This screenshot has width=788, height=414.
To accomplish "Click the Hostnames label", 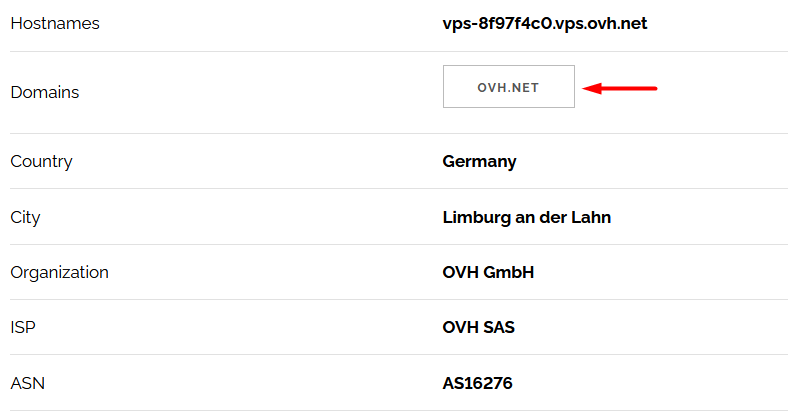I will pyautogui.click(x=55, y=24).
